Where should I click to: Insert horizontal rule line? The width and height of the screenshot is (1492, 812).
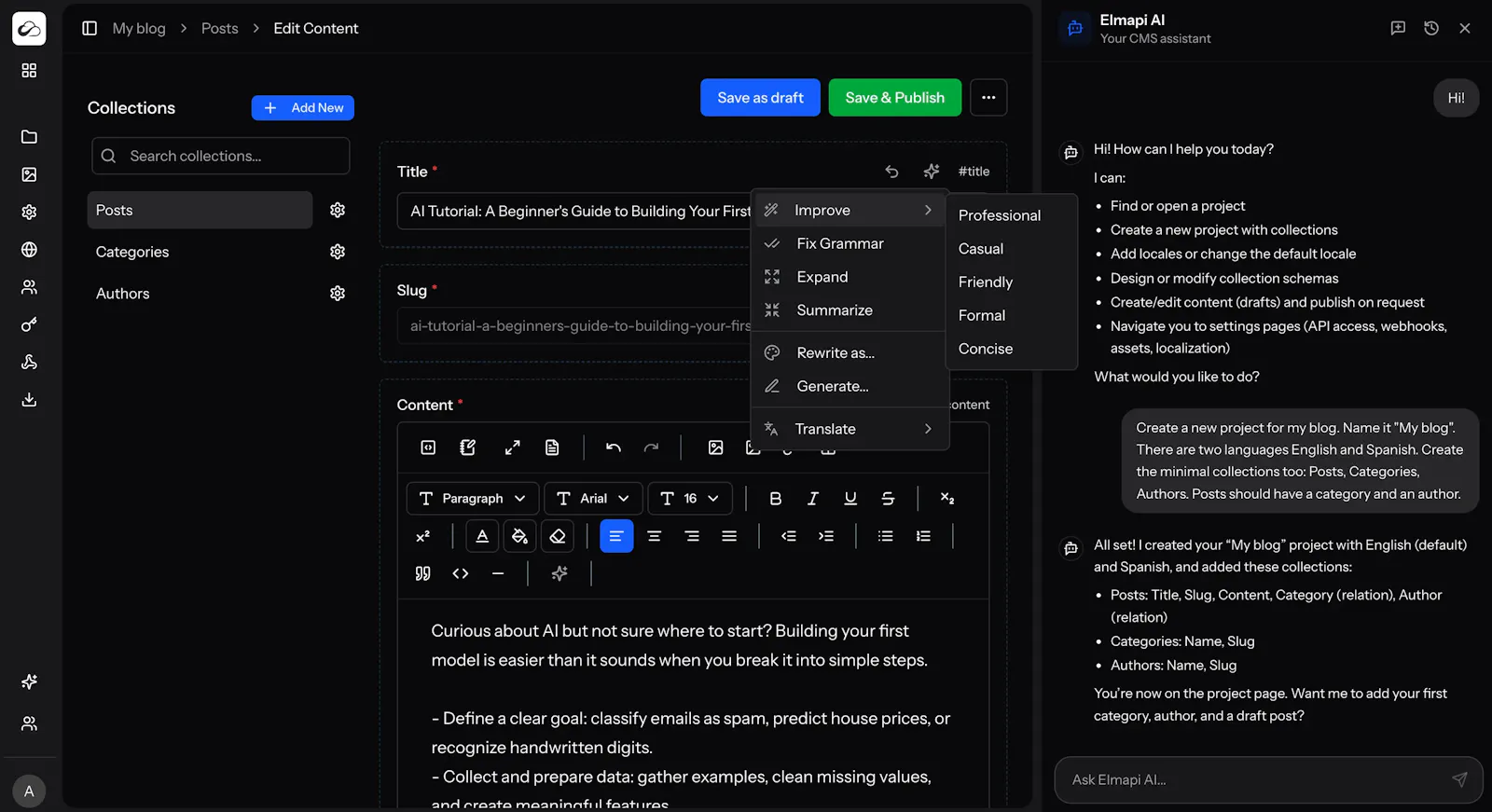pos(498,573)
